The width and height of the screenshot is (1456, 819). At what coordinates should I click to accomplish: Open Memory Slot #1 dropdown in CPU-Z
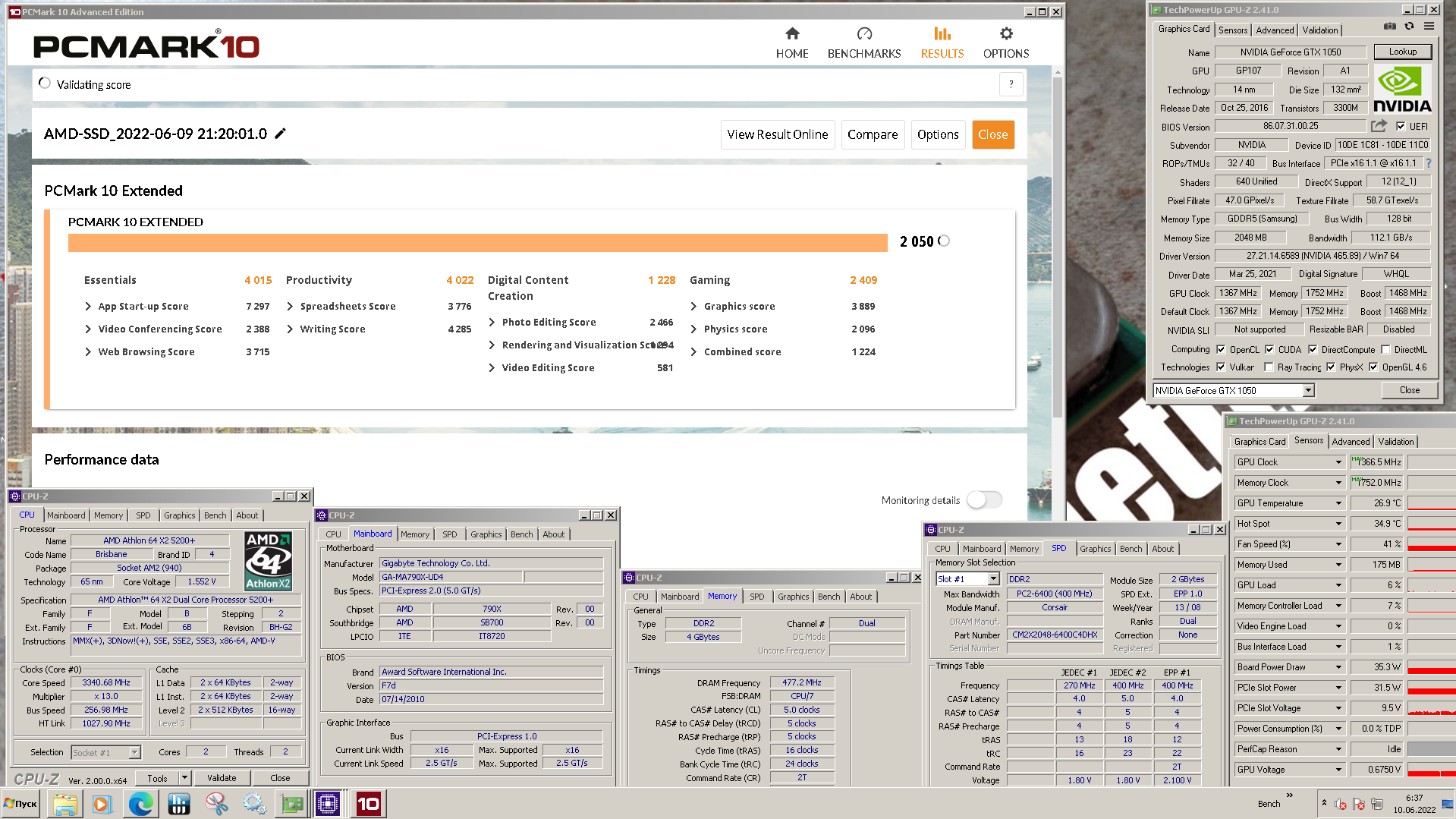(x=993, y=579)
